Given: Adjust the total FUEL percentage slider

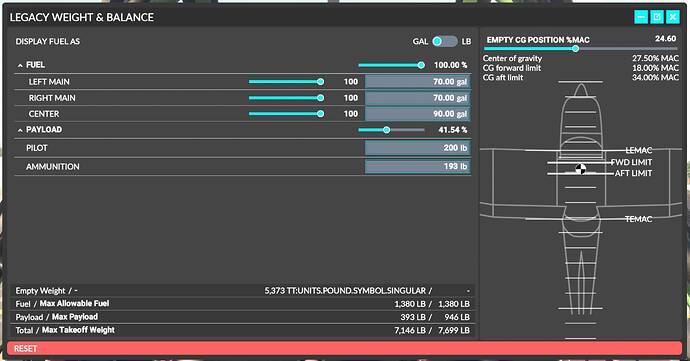Looking at the screenshot, I should [391, 65].
